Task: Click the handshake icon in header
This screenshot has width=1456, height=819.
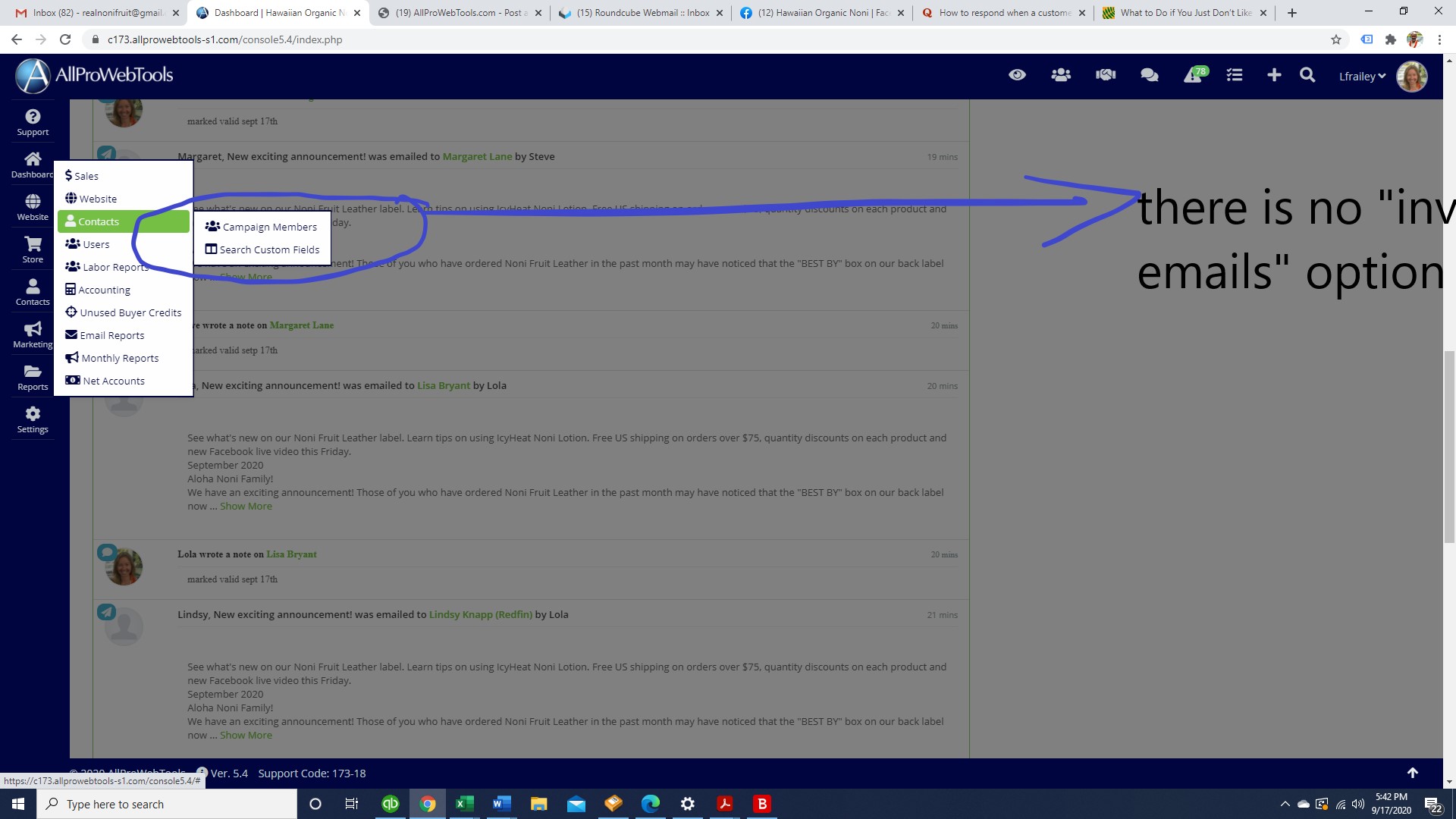Action: (x=1106, y=75)
